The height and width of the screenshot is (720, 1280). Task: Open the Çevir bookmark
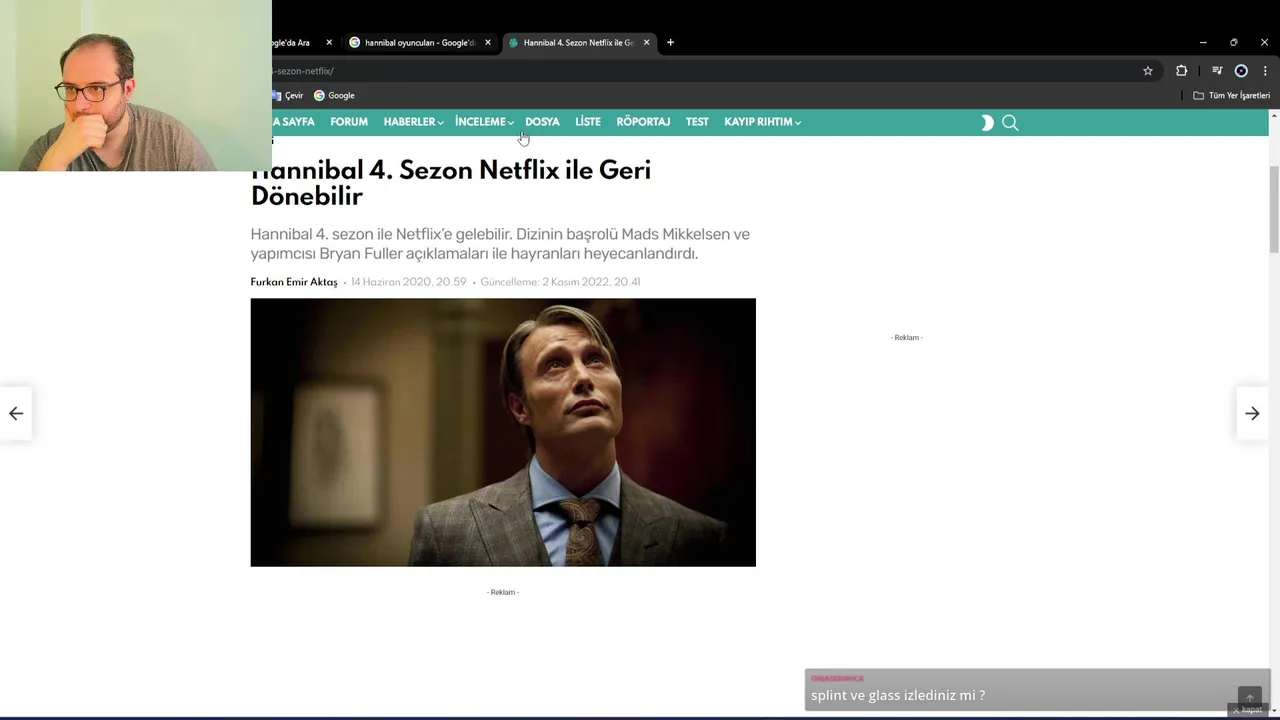click(288, 95)
